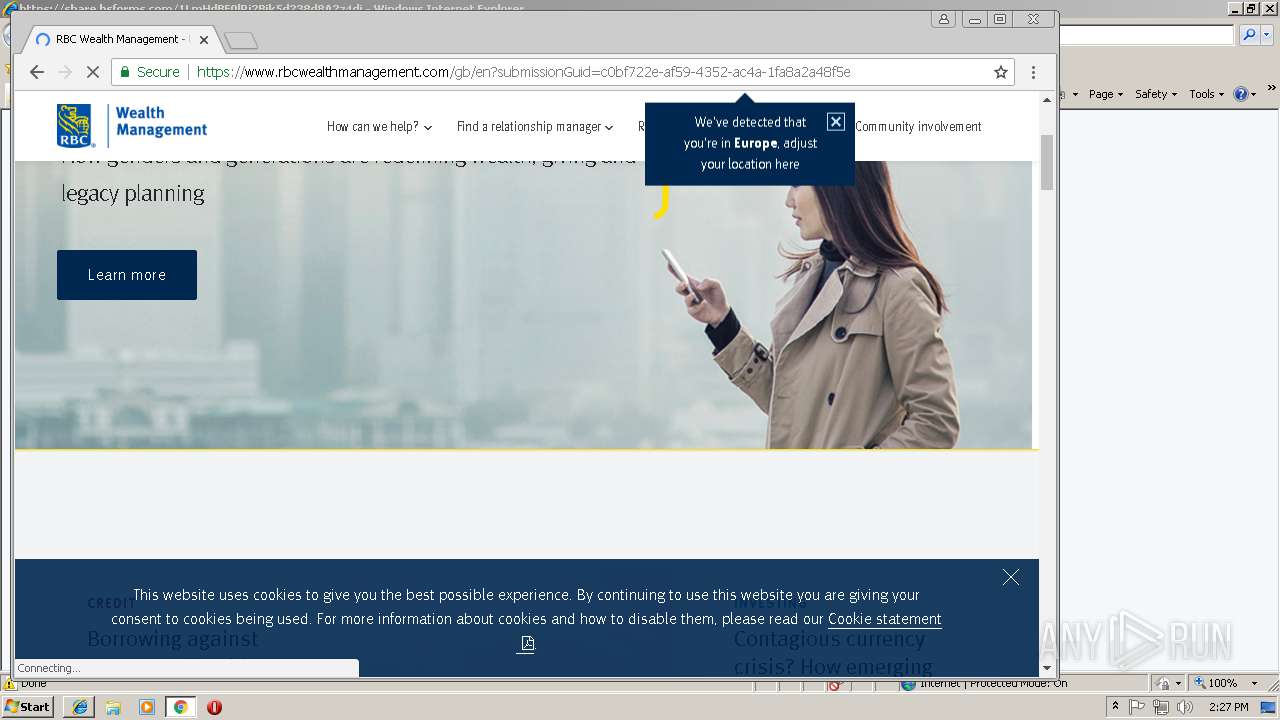Click the page vertical scrollbar thumb
Image resolution: width=1280 pixels, height=720 pixels.
click(1047, 162)
